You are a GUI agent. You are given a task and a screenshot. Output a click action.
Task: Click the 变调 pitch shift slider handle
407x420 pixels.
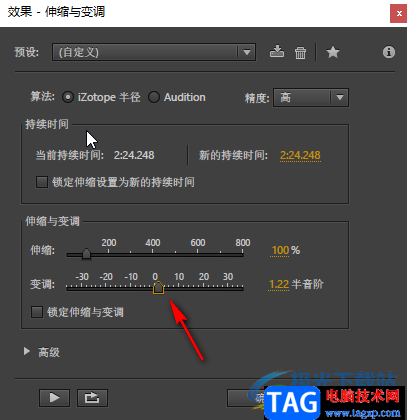coord(158,287)
